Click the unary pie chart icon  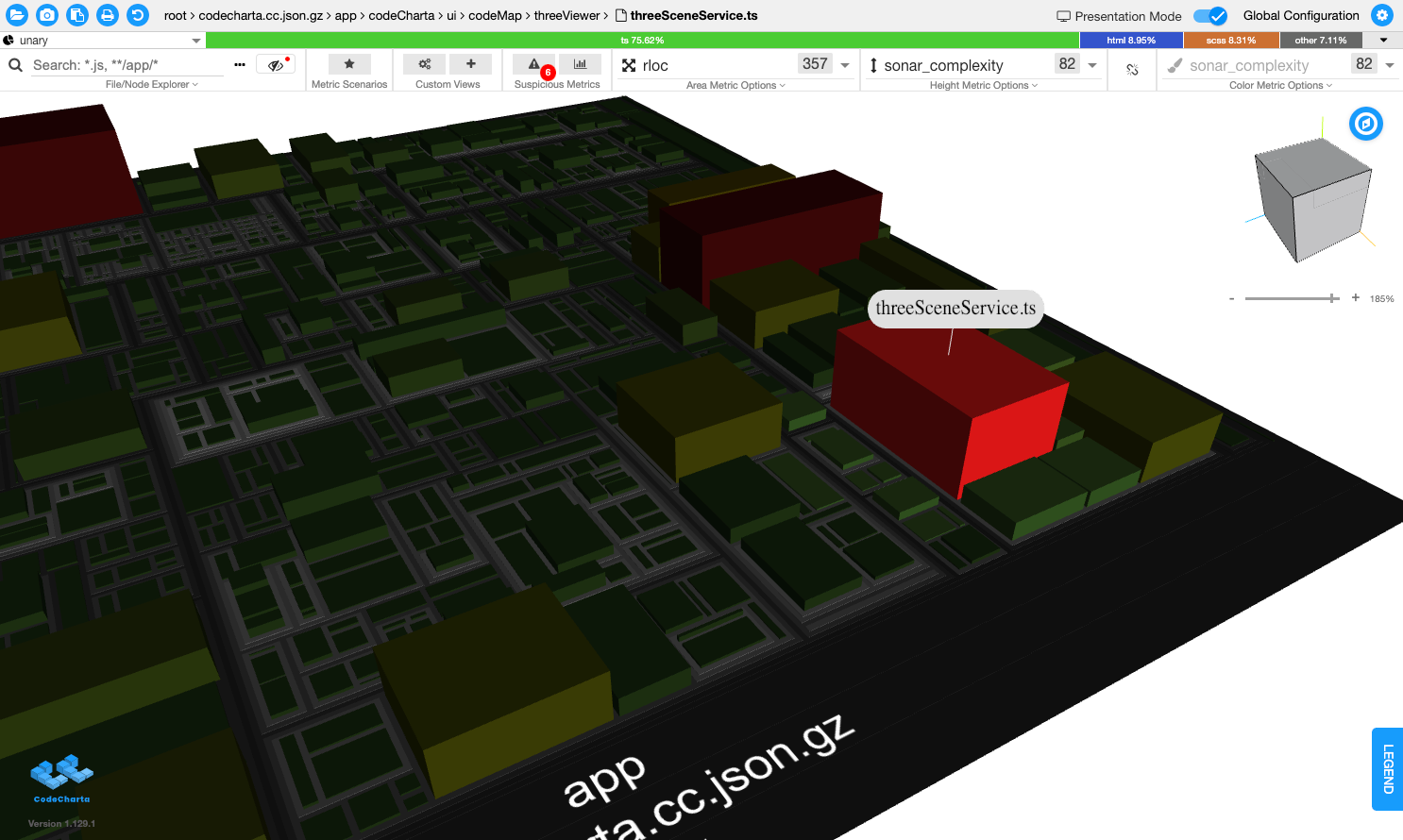8,41
